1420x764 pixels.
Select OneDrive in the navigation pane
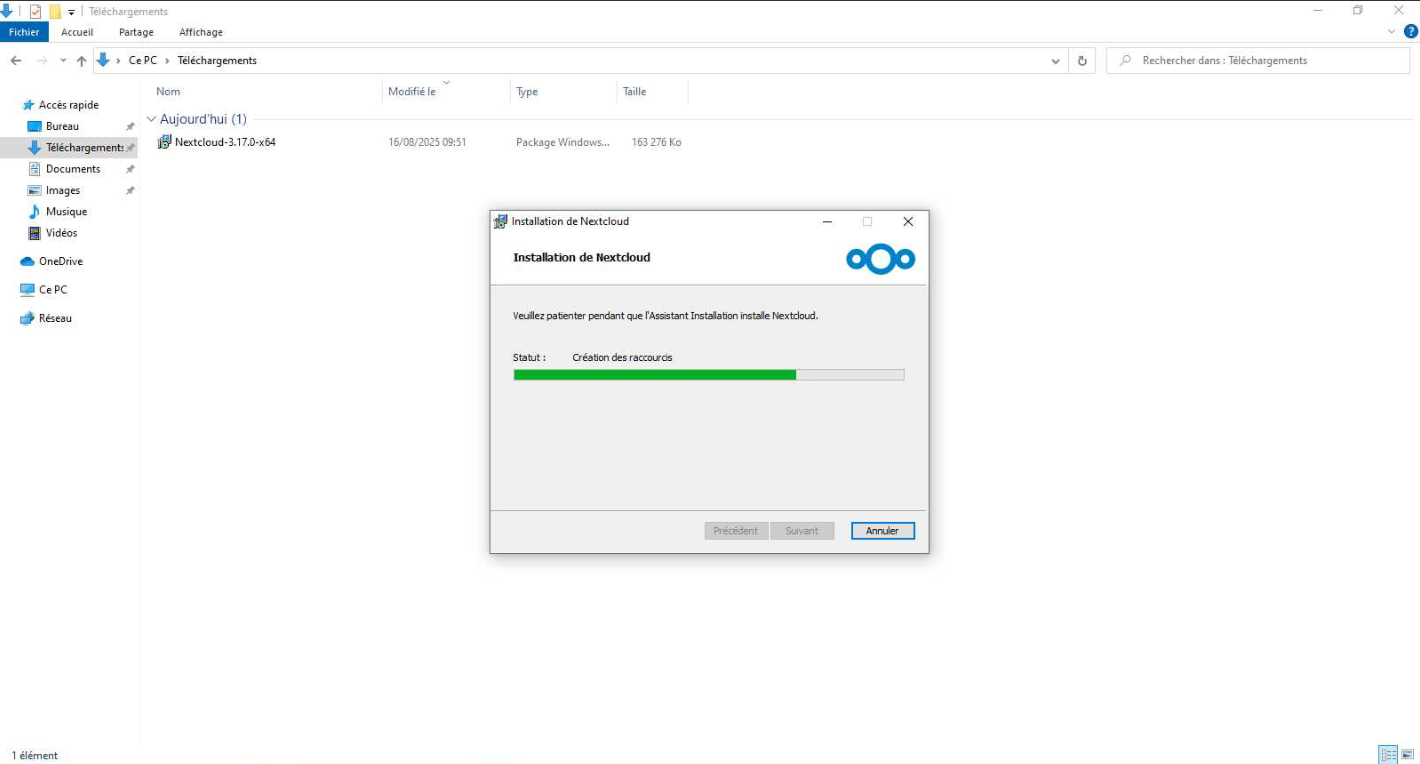point(60,261)
